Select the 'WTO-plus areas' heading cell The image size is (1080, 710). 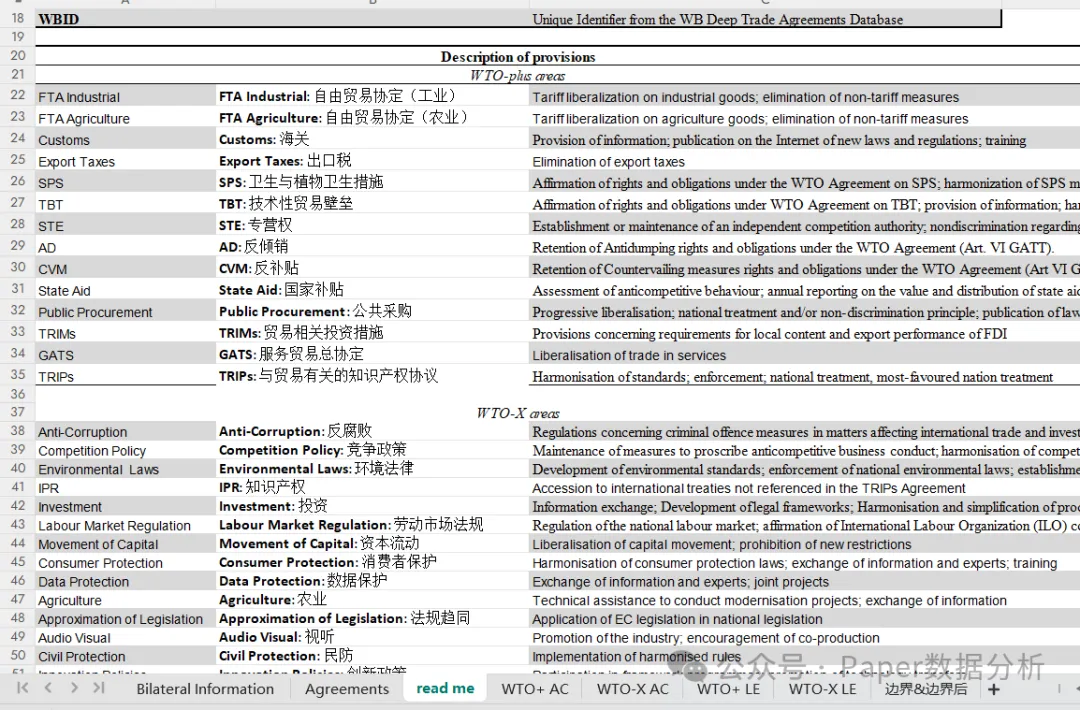click(x=518, y=75)
